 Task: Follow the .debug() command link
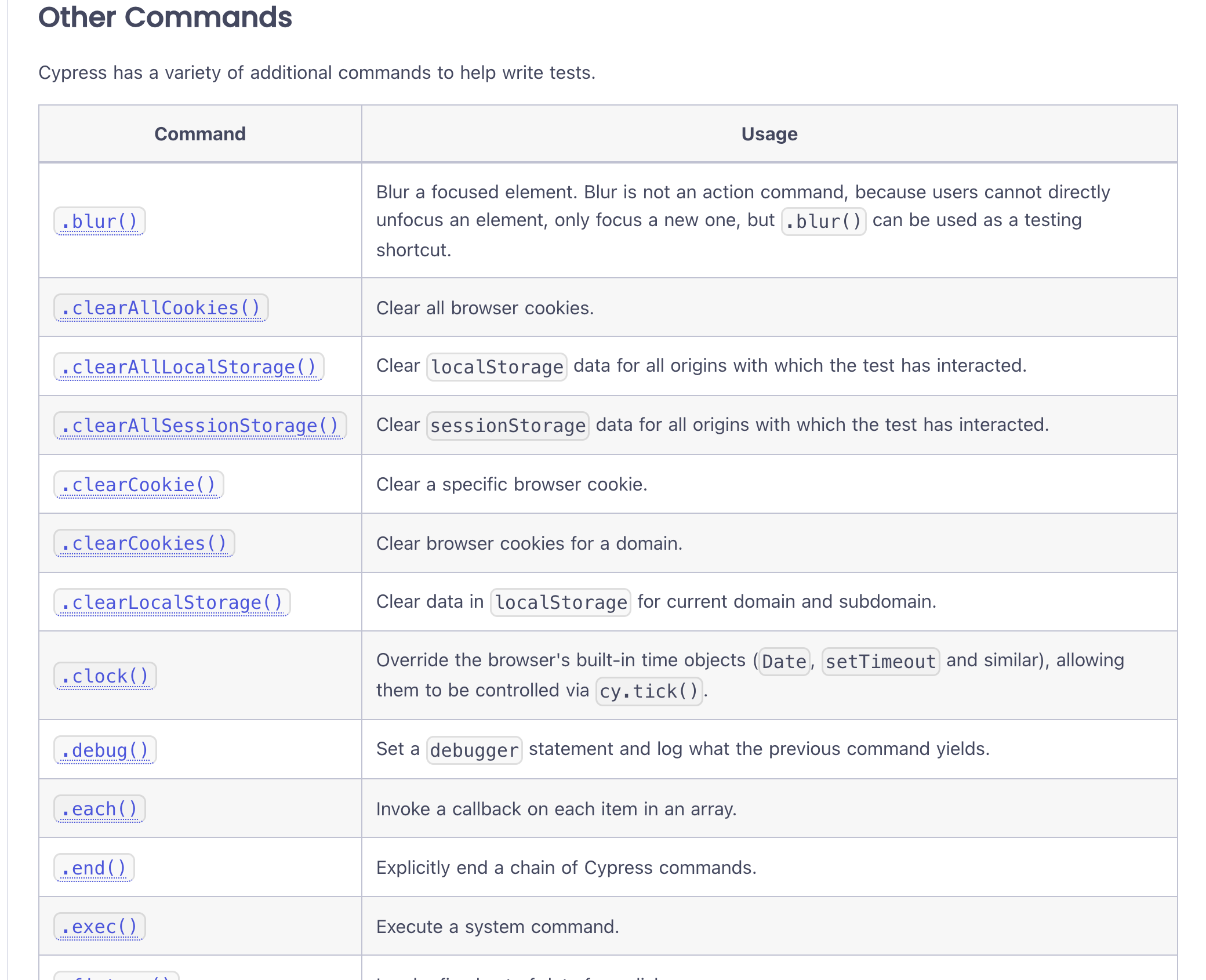105,750
